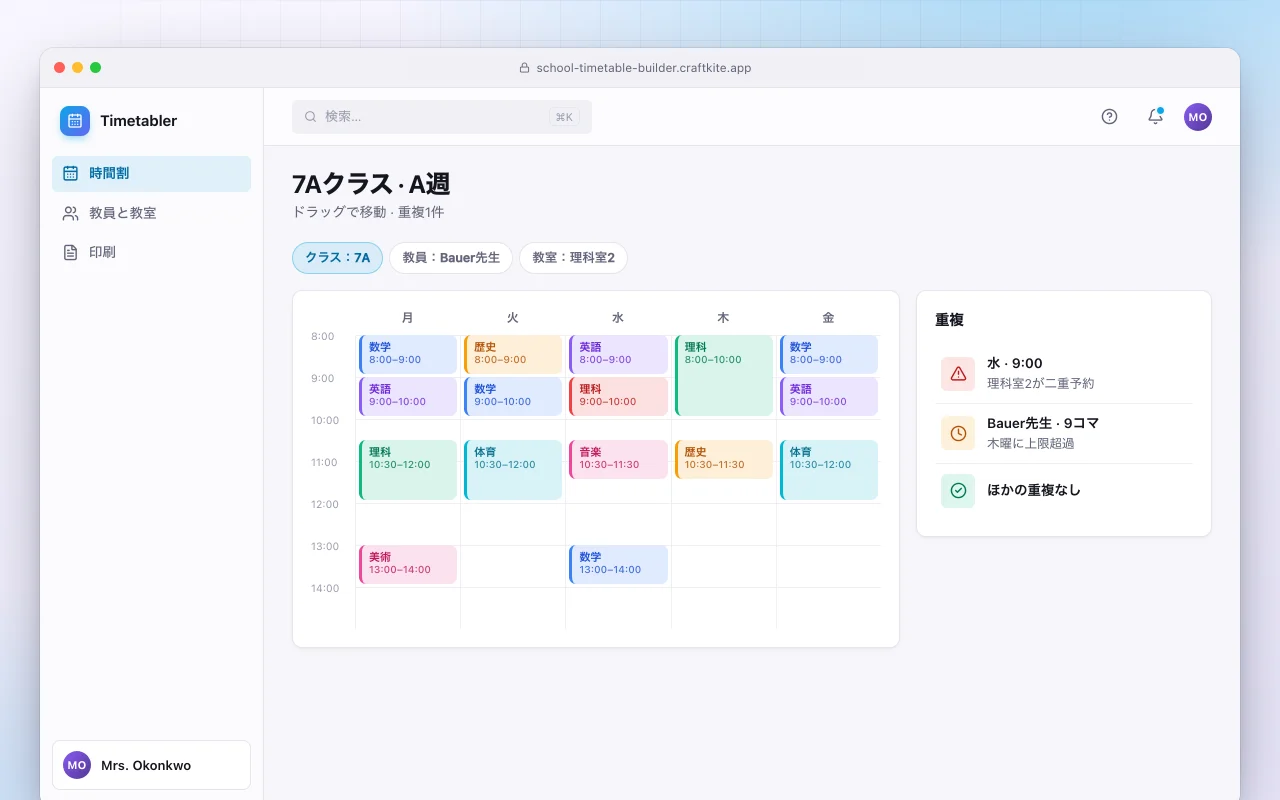This screenshot has width=1280, height=800.
Task: Select the 教室：理科室2 filter chip
Action: [573, 258]
